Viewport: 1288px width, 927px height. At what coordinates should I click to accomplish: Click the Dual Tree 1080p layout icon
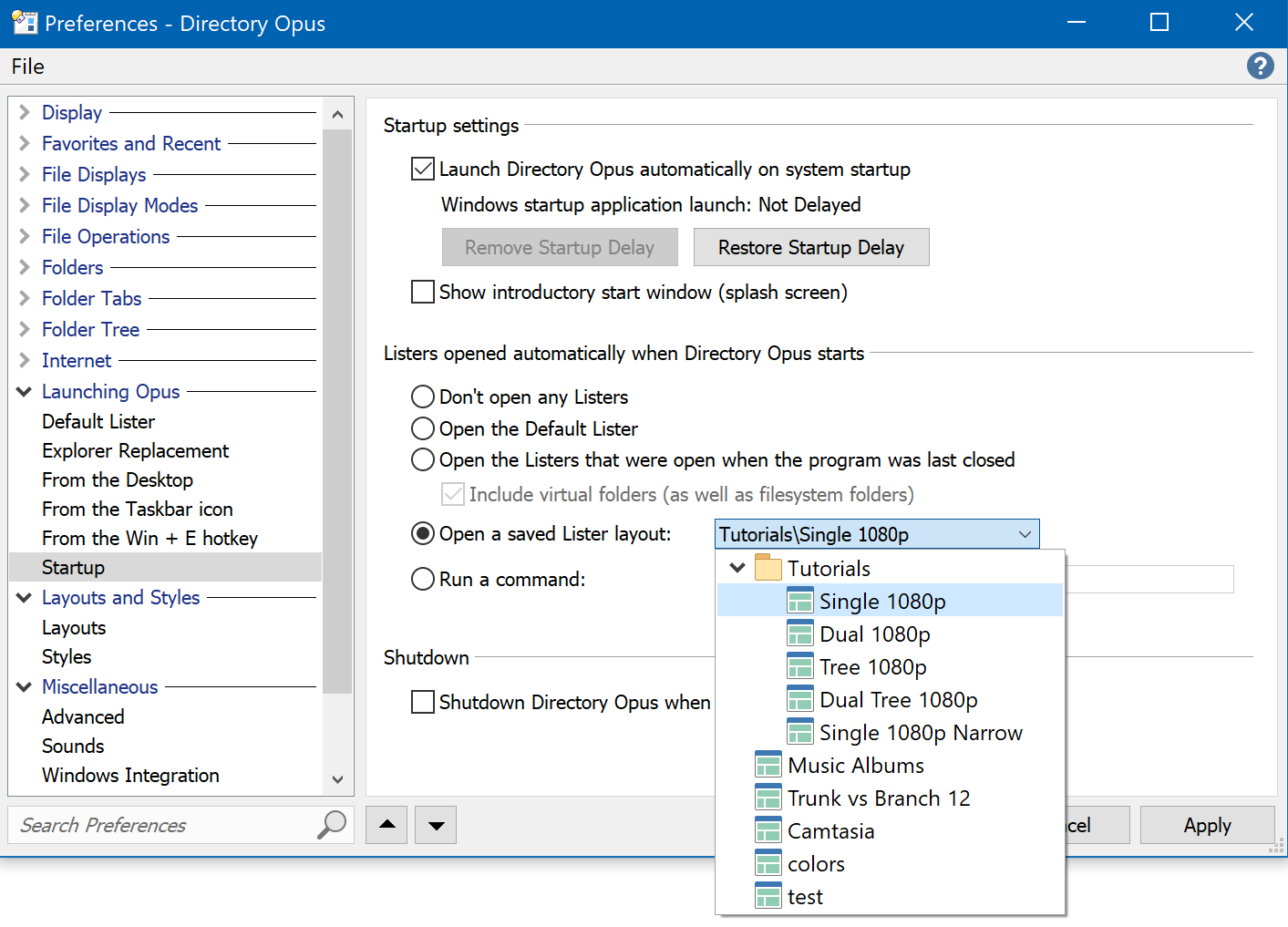point(800,699)
